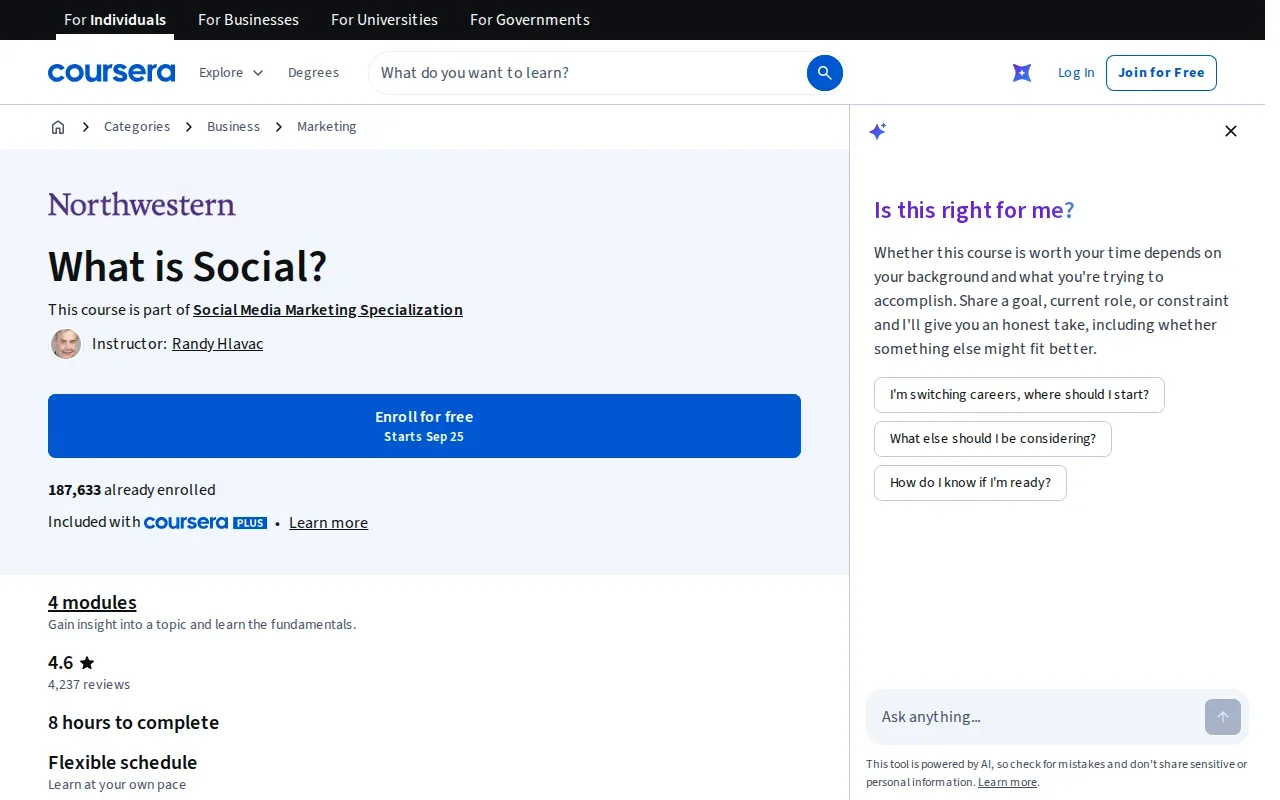This screenshot has width=1280, height=800.
Task: Select 'I'm switching careers, where should I start?'
Action: click(1019, 395)
